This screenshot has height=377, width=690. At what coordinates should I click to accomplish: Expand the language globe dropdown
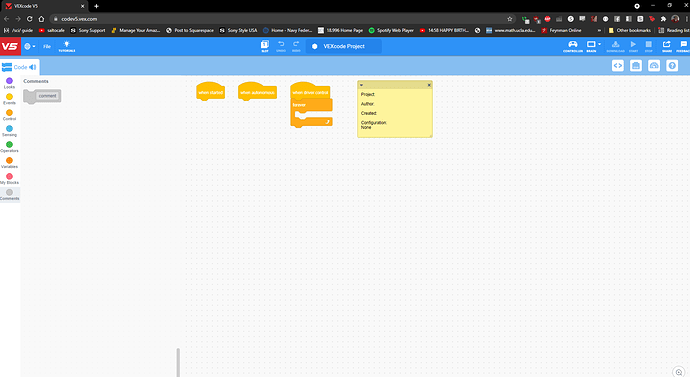pos(29,46)
